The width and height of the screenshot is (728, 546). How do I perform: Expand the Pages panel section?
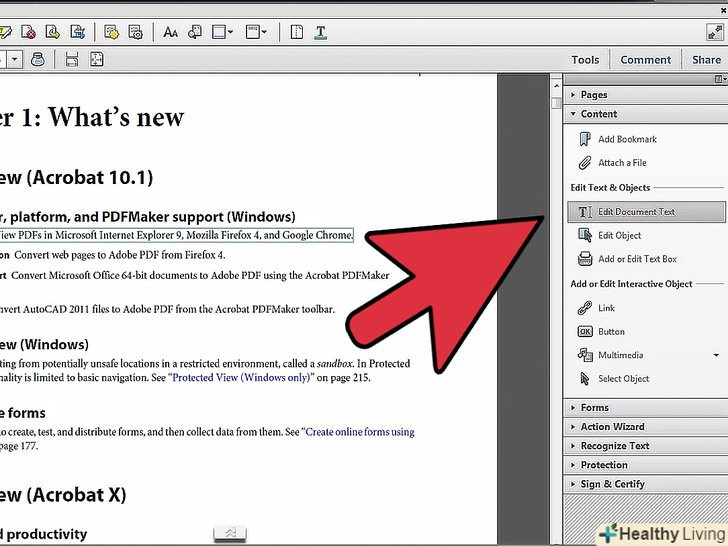(593, 95)
